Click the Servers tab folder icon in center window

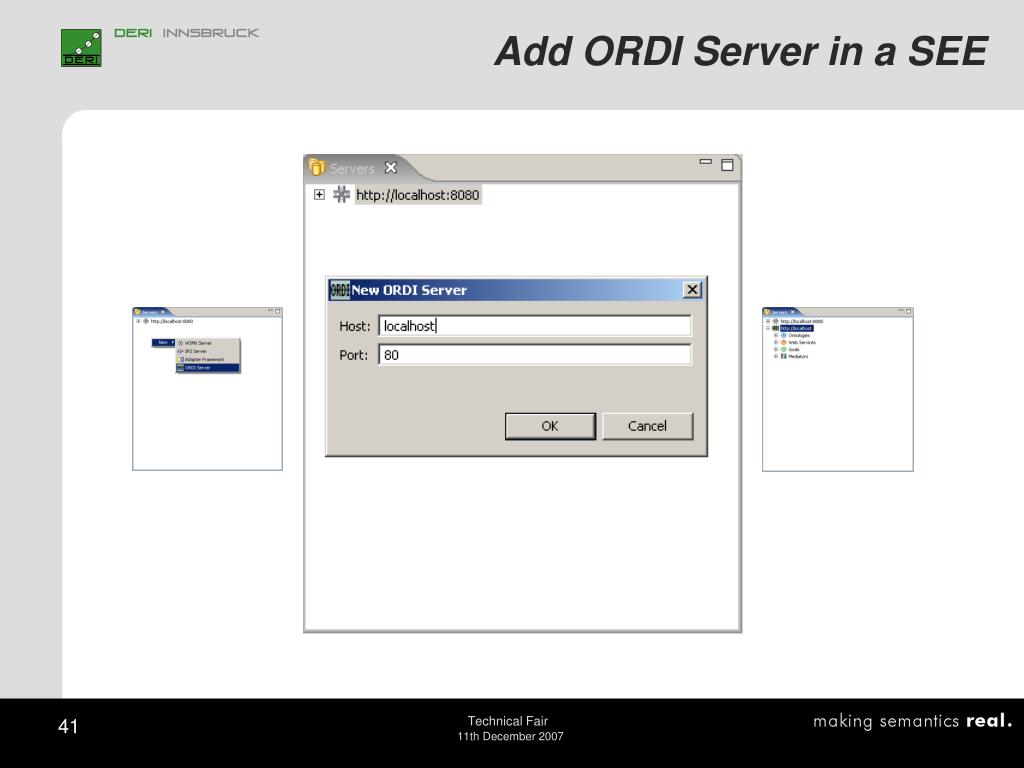(317, 167)
